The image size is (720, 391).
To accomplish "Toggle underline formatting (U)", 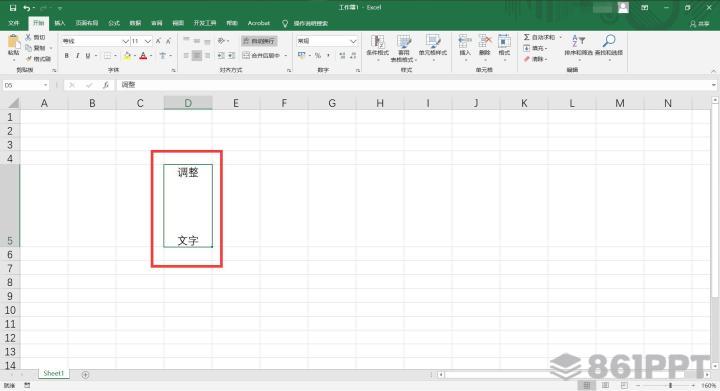I will point(88,56).
